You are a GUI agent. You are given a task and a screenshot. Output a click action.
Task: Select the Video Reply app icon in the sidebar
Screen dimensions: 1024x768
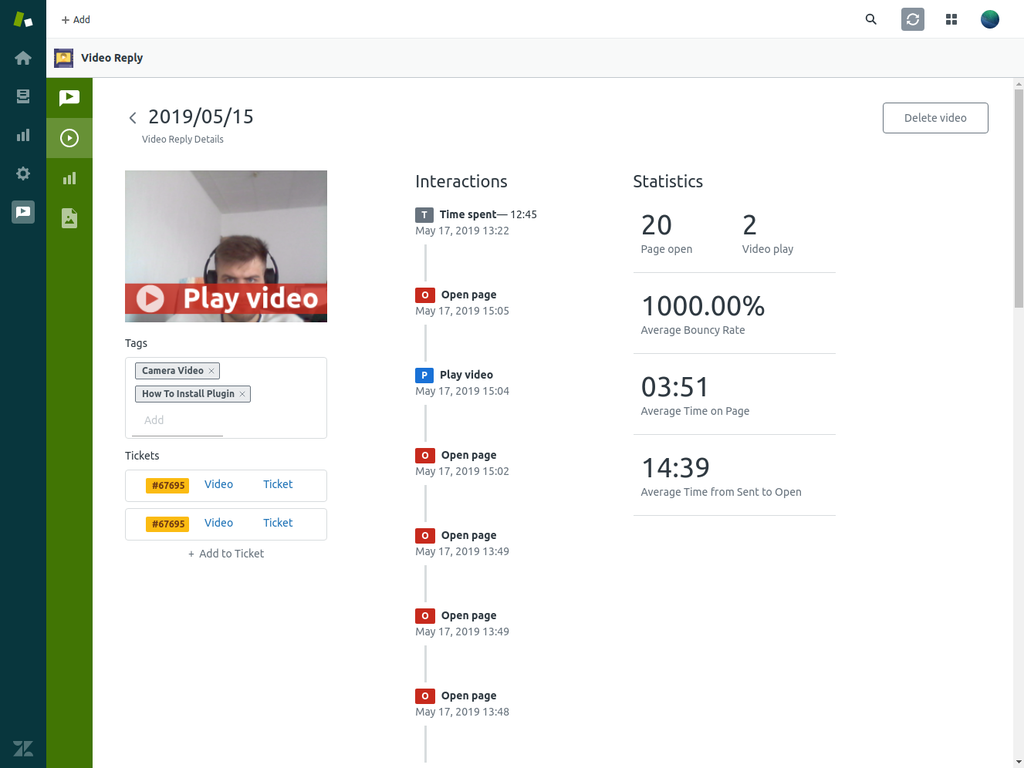tap(22, 212)
